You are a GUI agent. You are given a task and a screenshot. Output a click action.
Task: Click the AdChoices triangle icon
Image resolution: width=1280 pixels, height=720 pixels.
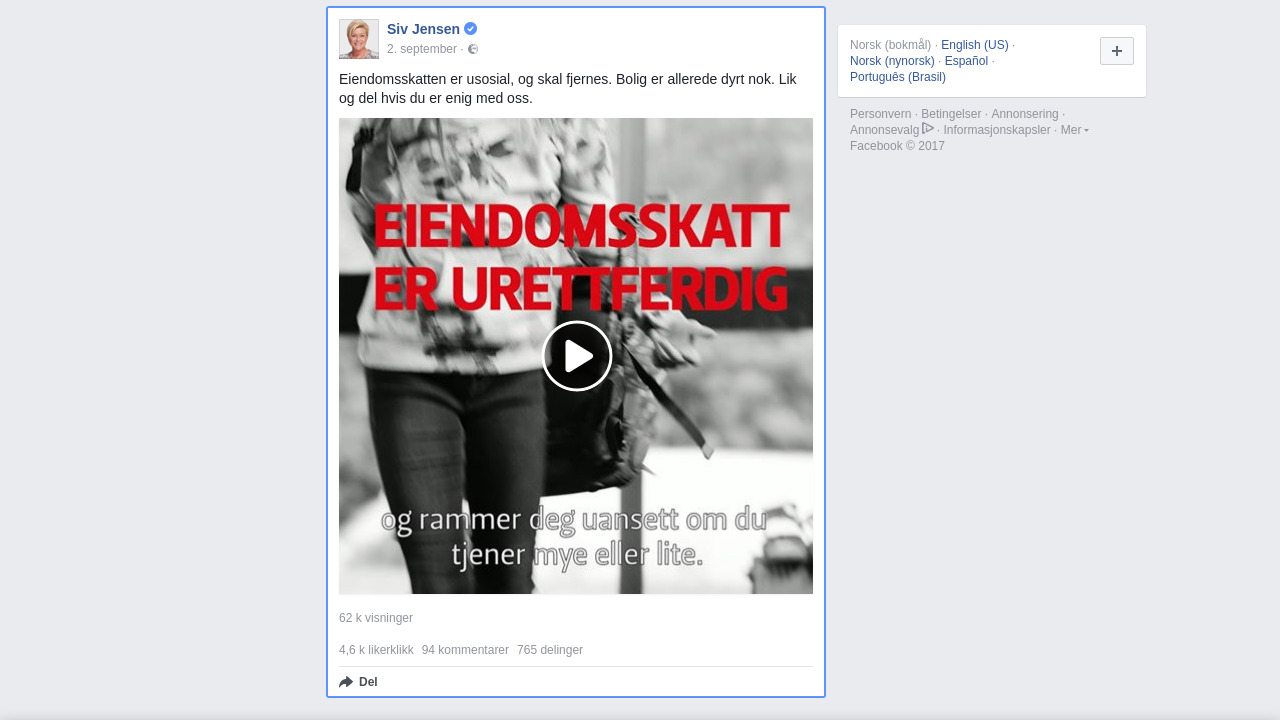point(928,129)
